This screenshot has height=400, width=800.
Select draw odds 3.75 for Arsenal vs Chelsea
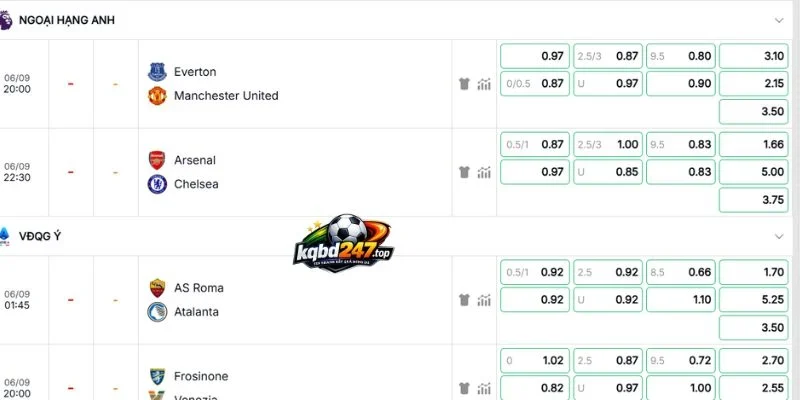754,199
